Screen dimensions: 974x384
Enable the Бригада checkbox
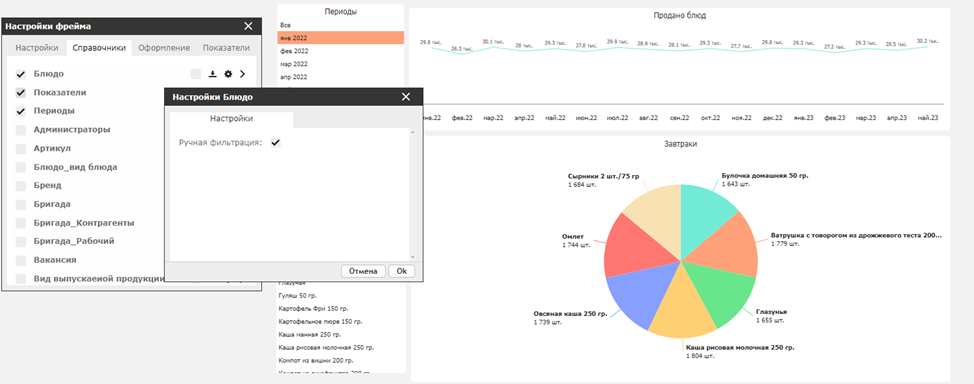(21, 204)
